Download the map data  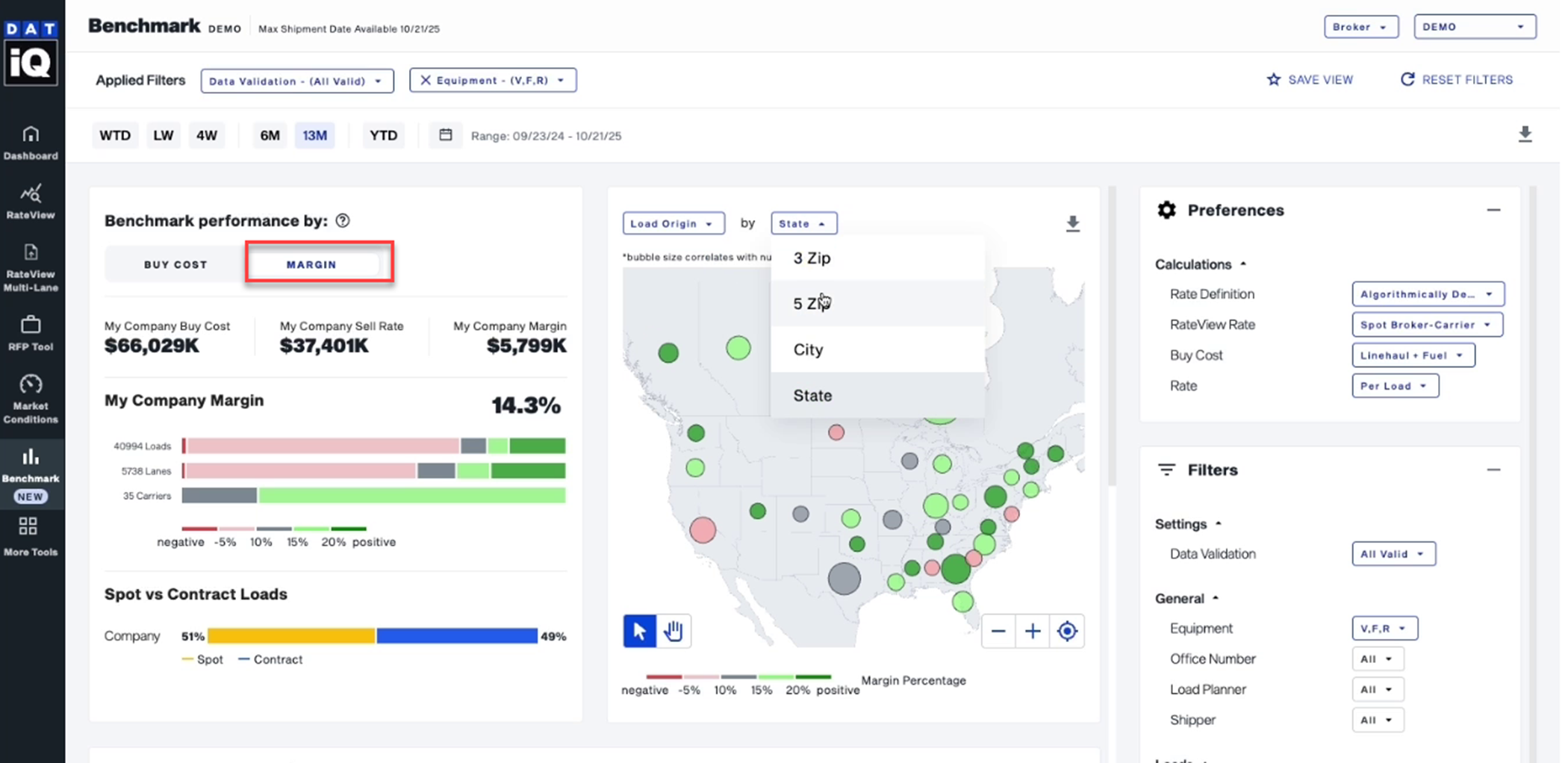point(1072,223)
